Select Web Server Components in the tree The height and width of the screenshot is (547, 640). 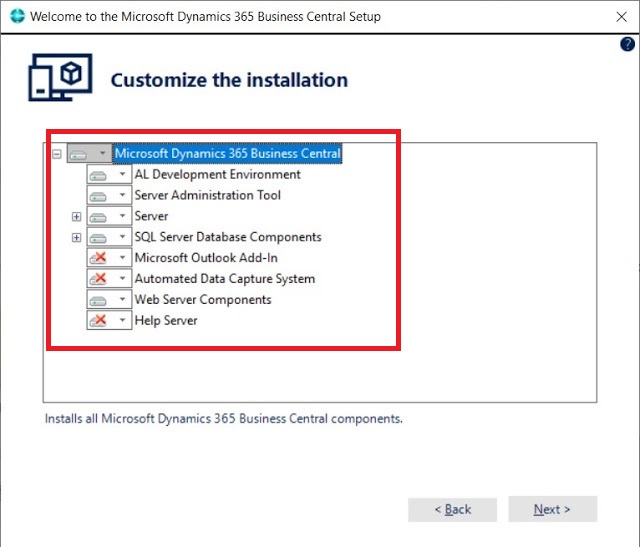[x=203, y=300]
